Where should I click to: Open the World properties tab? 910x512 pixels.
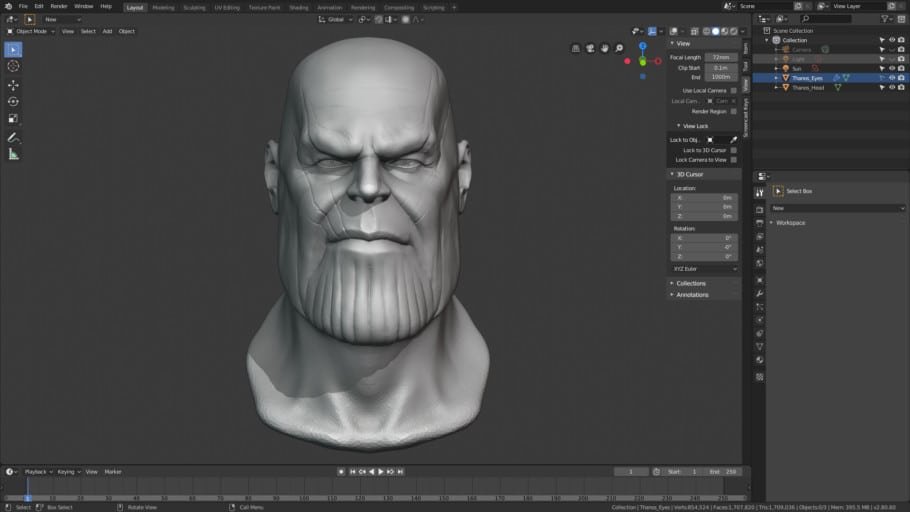760,263
